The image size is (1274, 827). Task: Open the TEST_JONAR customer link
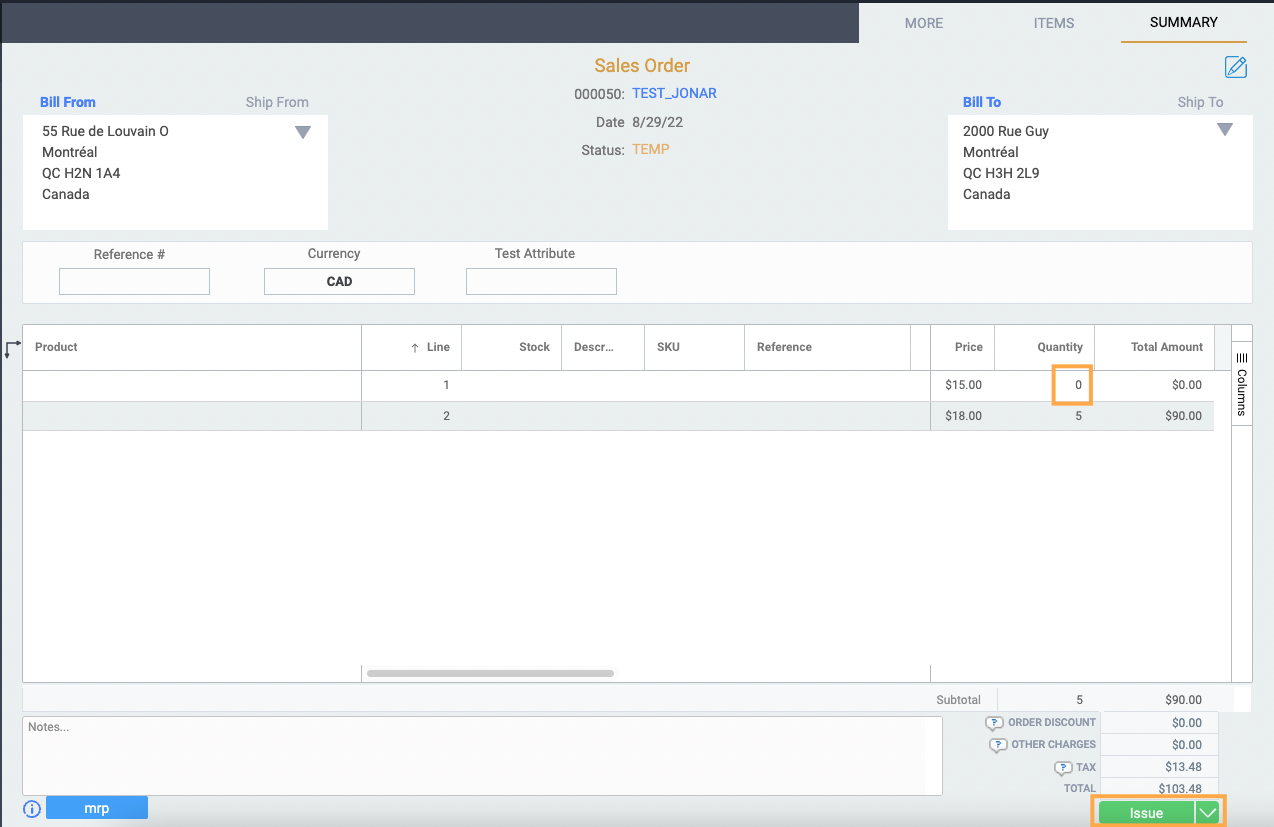point(674,93)
